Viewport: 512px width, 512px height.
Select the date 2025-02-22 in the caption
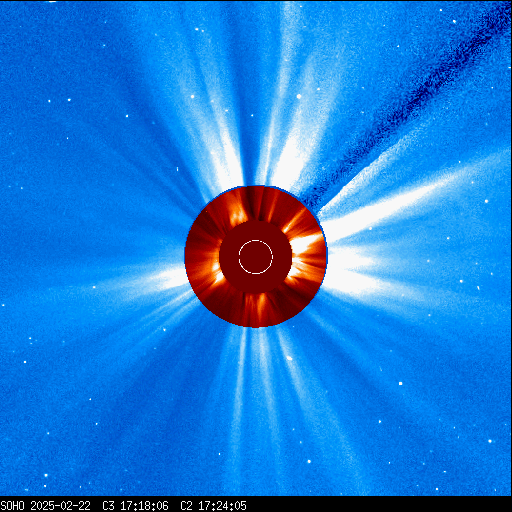[x=60, y=506]
